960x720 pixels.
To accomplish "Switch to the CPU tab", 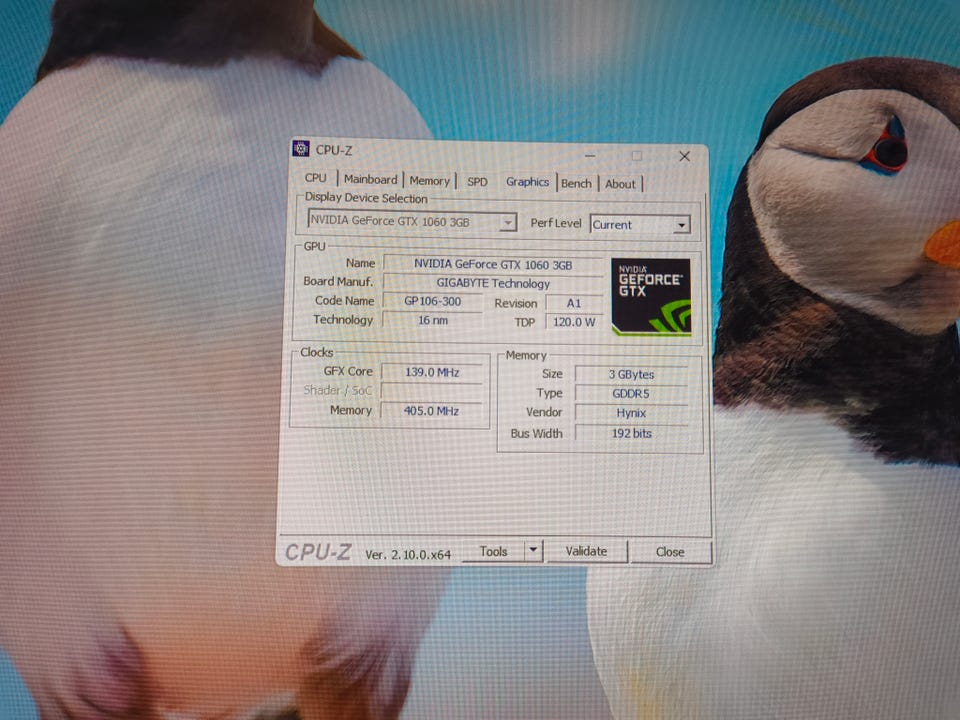I will coord(315,178).
